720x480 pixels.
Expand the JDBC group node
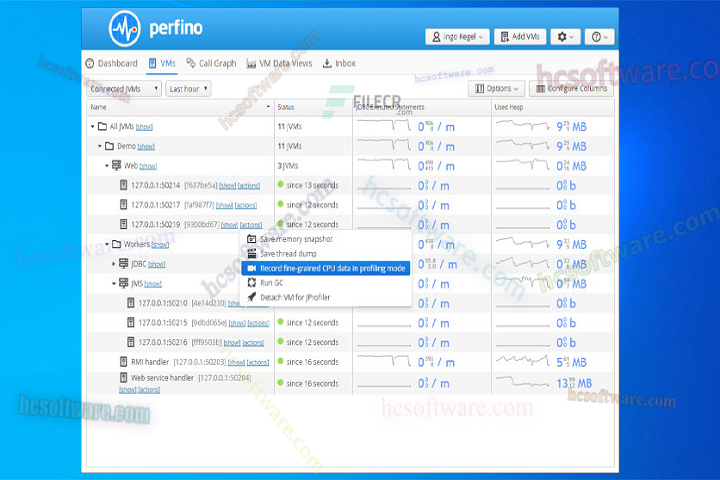coord(113,264)
